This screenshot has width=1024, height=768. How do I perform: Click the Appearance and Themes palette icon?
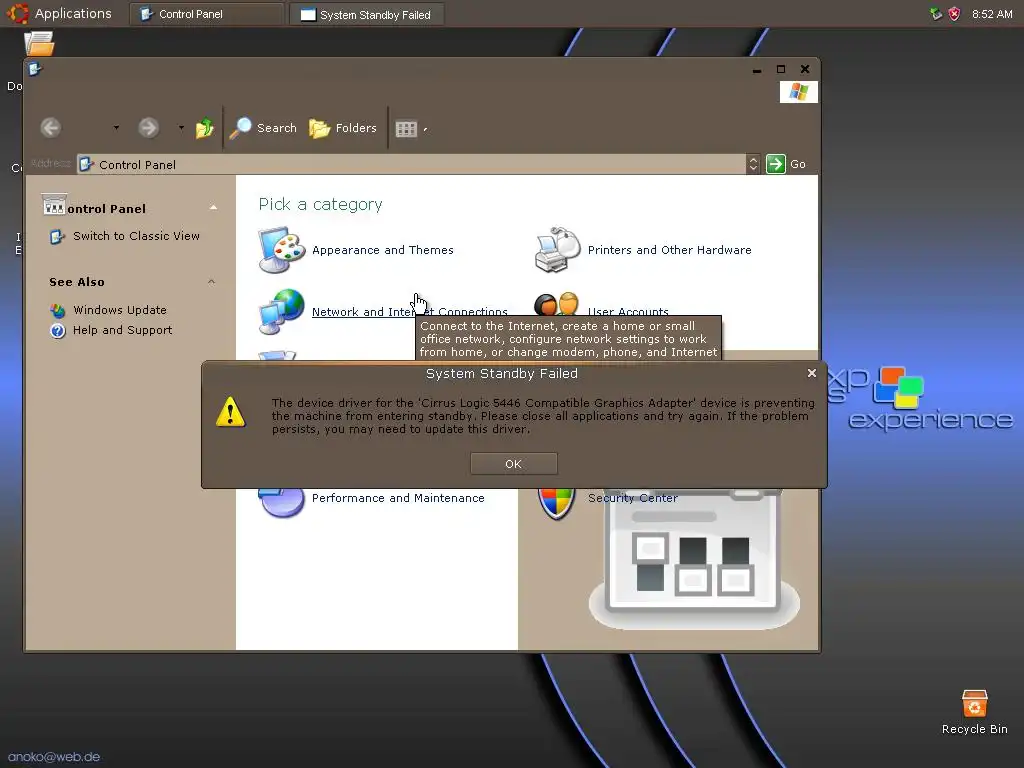[x=281, y=249]
